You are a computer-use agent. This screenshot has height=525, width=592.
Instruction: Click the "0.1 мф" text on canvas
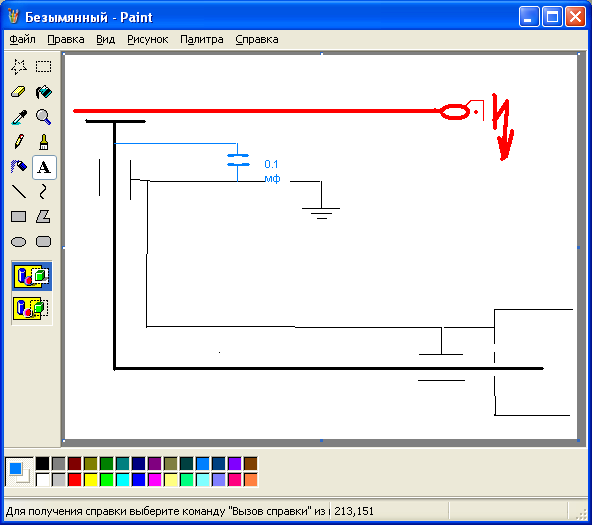[x=272, y=171]
